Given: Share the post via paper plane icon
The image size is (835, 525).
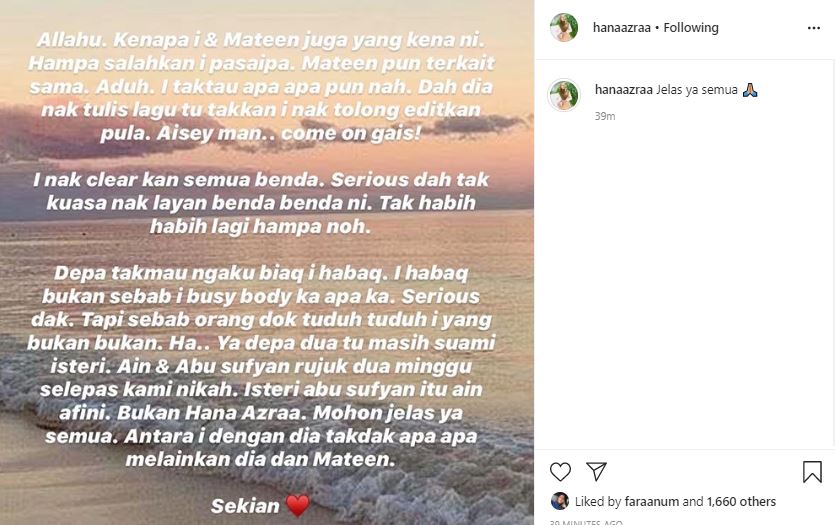Looking at the screenshot, I should click(x=596, y=471).
